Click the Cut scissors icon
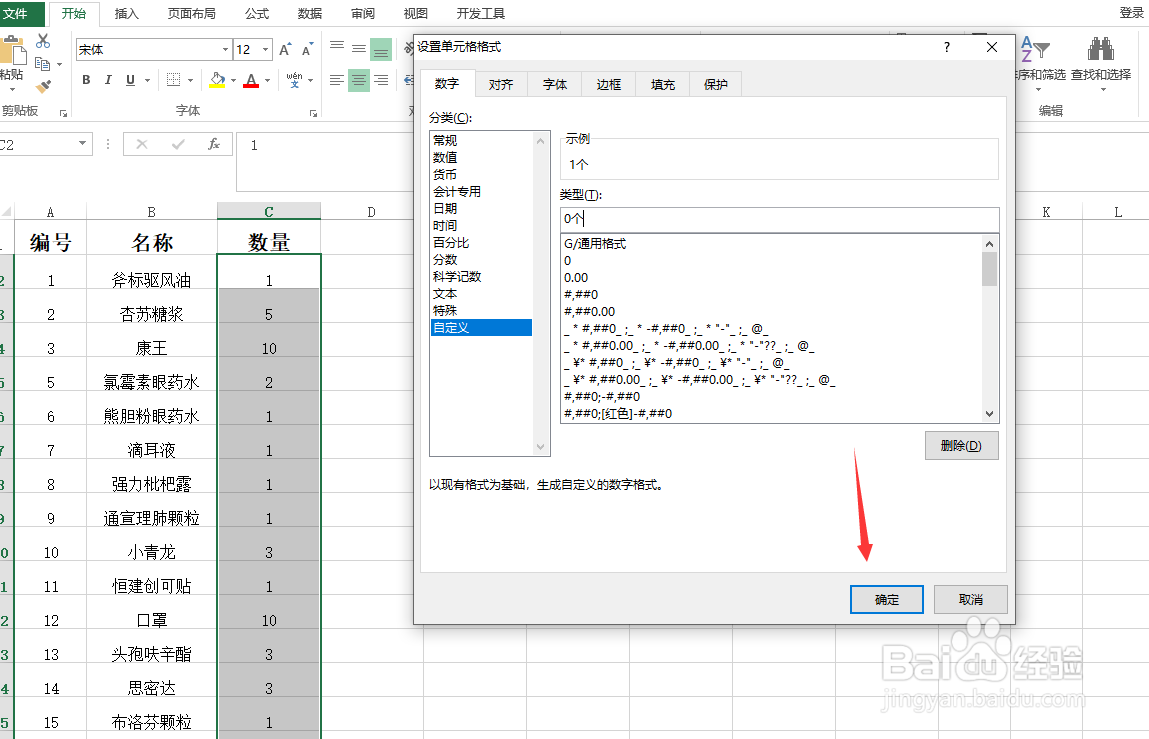This screenshot has width=1149, height=739. click(x=43, y=41)
